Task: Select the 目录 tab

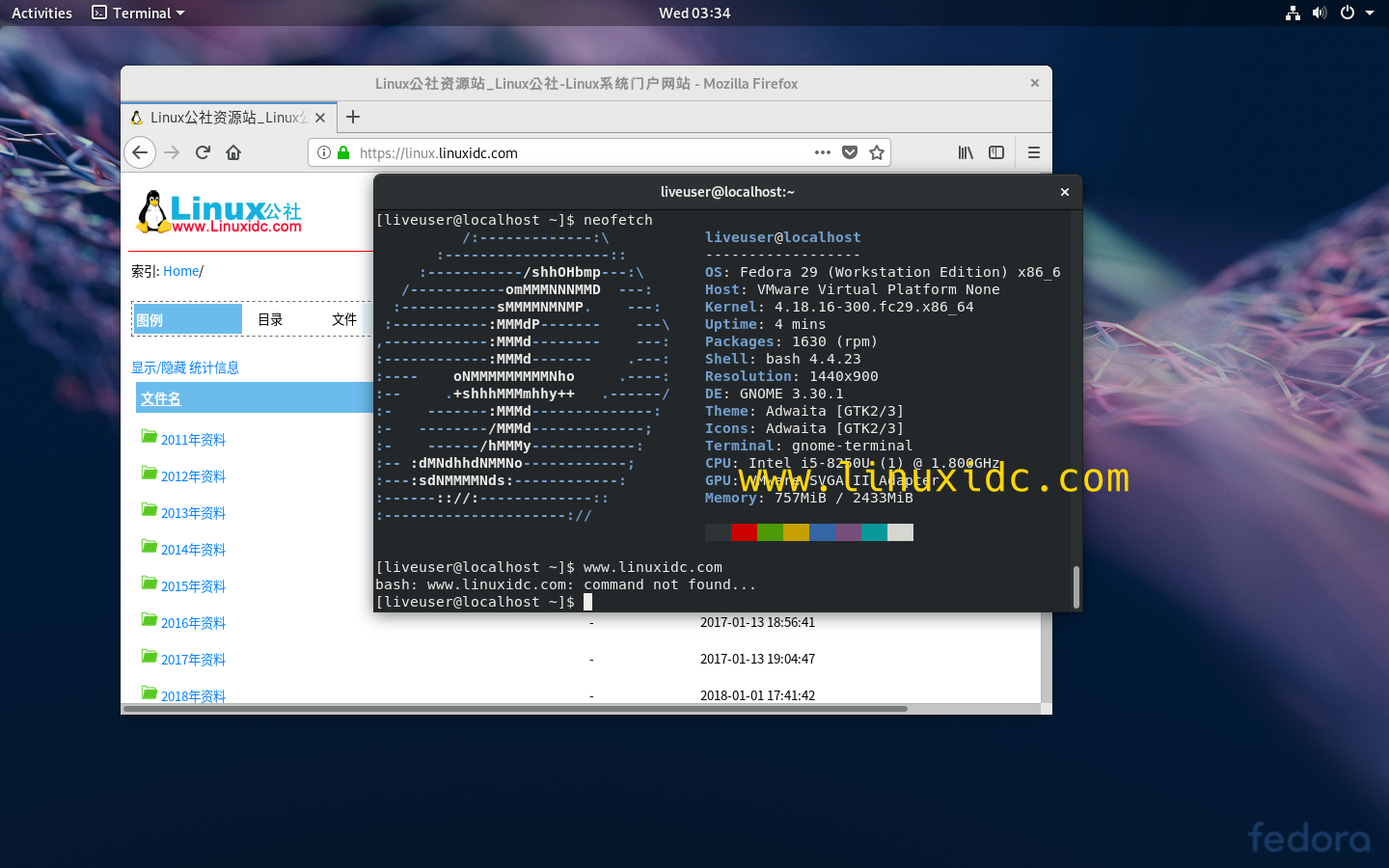Action: coord(270,319)
